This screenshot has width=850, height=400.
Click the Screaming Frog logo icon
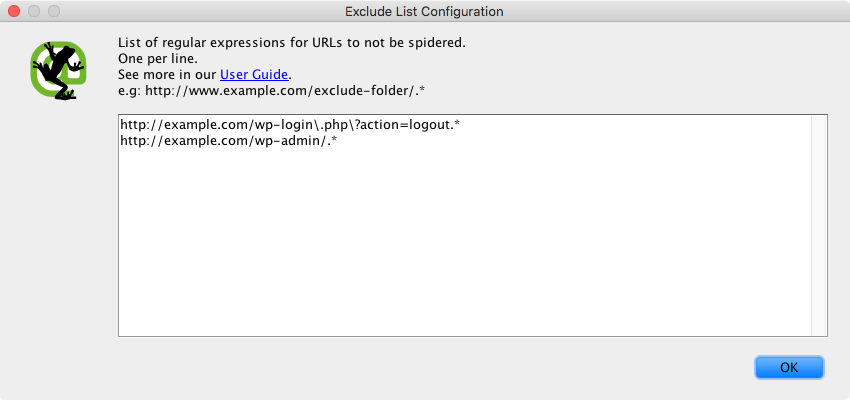click(x=58, y=71)
